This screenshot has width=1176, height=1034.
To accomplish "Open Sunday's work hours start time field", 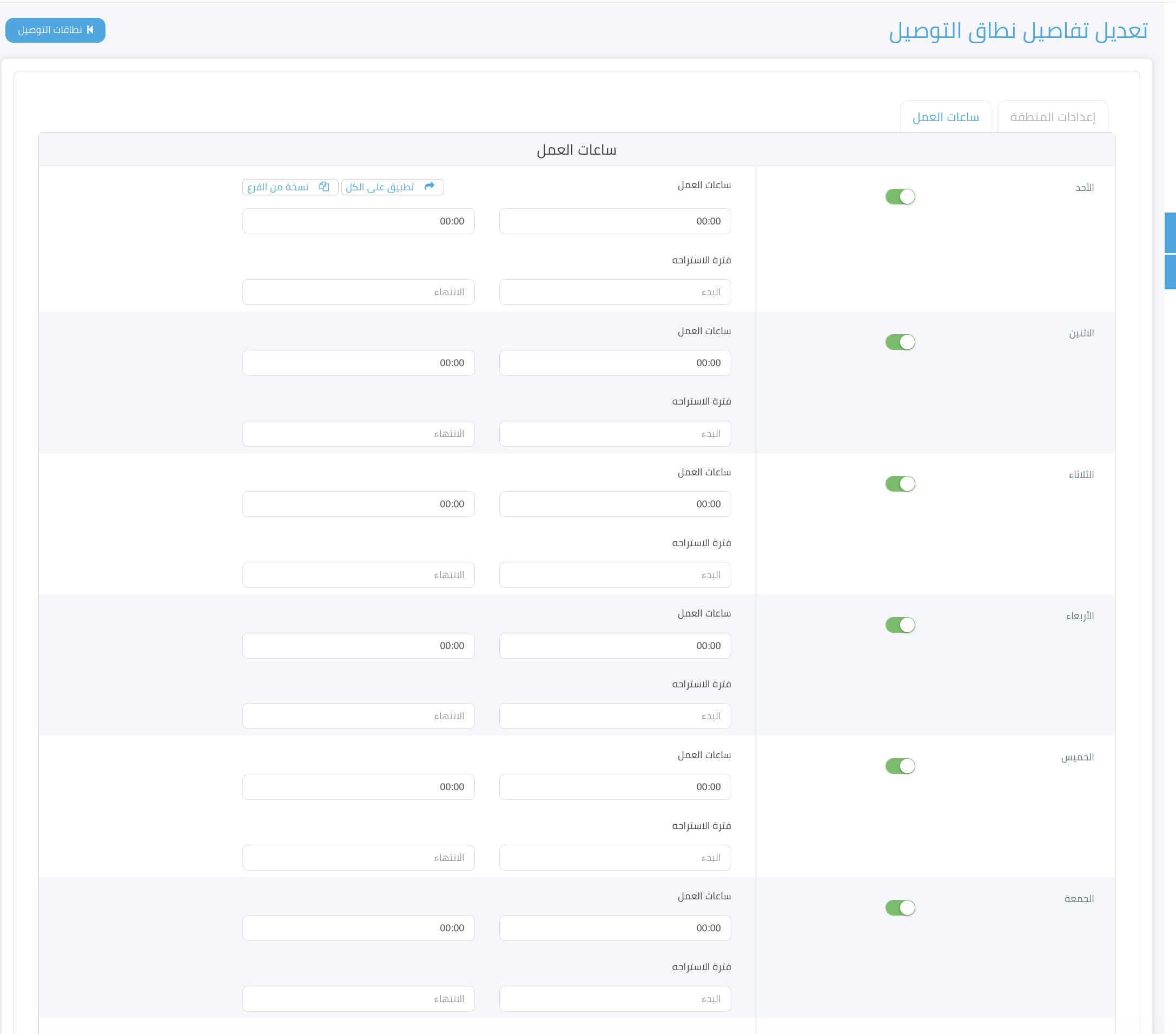I will coord(615,221).
